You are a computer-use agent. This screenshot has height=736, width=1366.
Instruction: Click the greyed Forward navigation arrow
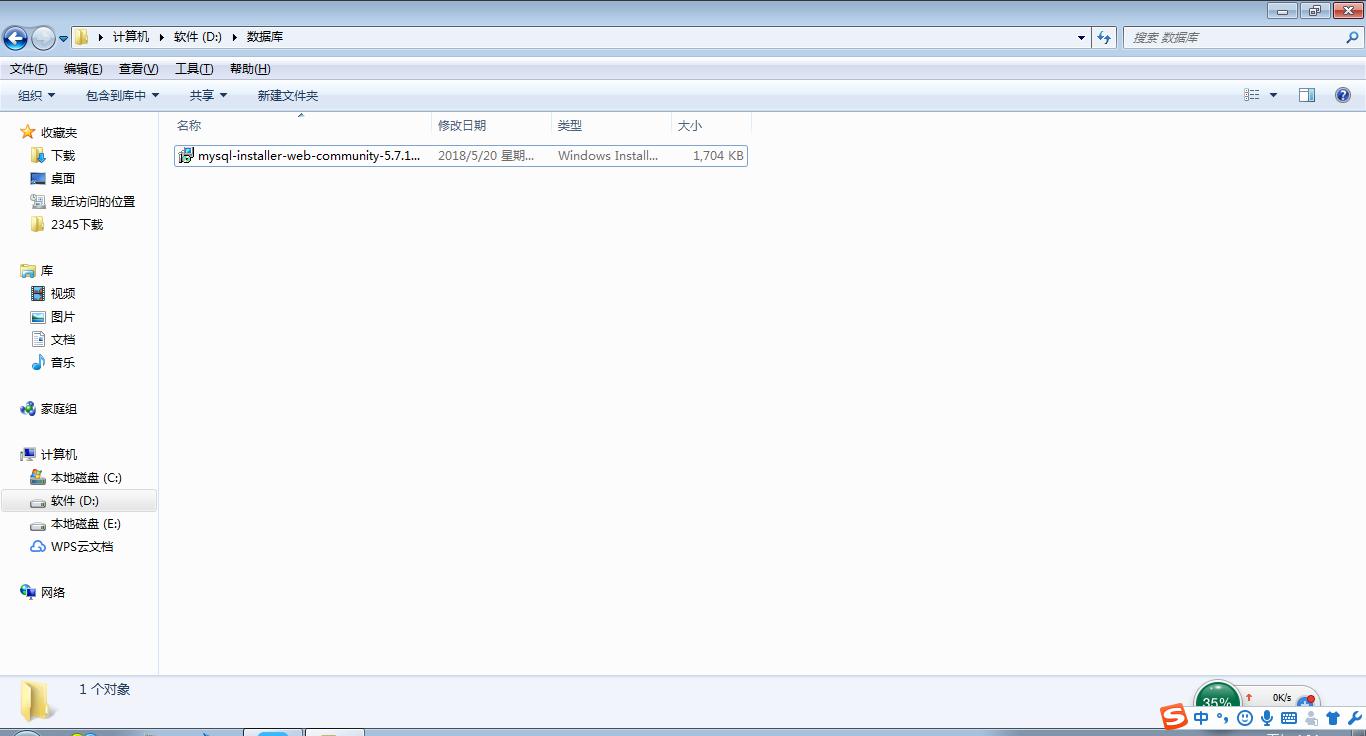[x=43, y=38]
